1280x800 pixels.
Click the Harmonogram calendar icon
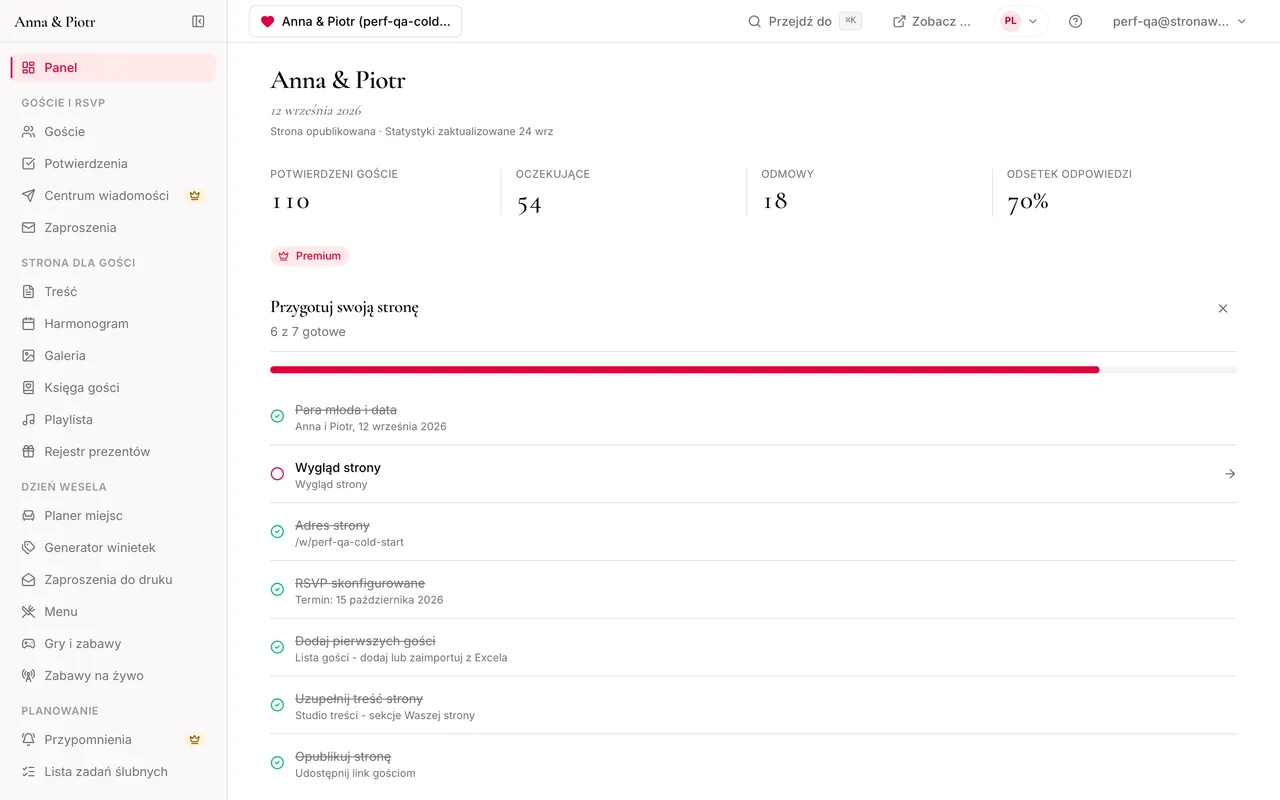(x=28, y=323)
